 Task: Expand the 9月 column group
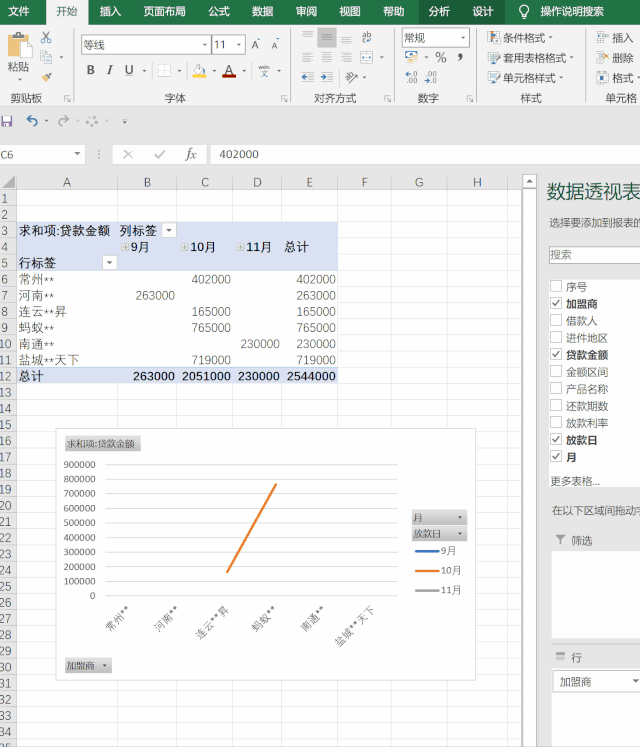[x=125, y=247]
